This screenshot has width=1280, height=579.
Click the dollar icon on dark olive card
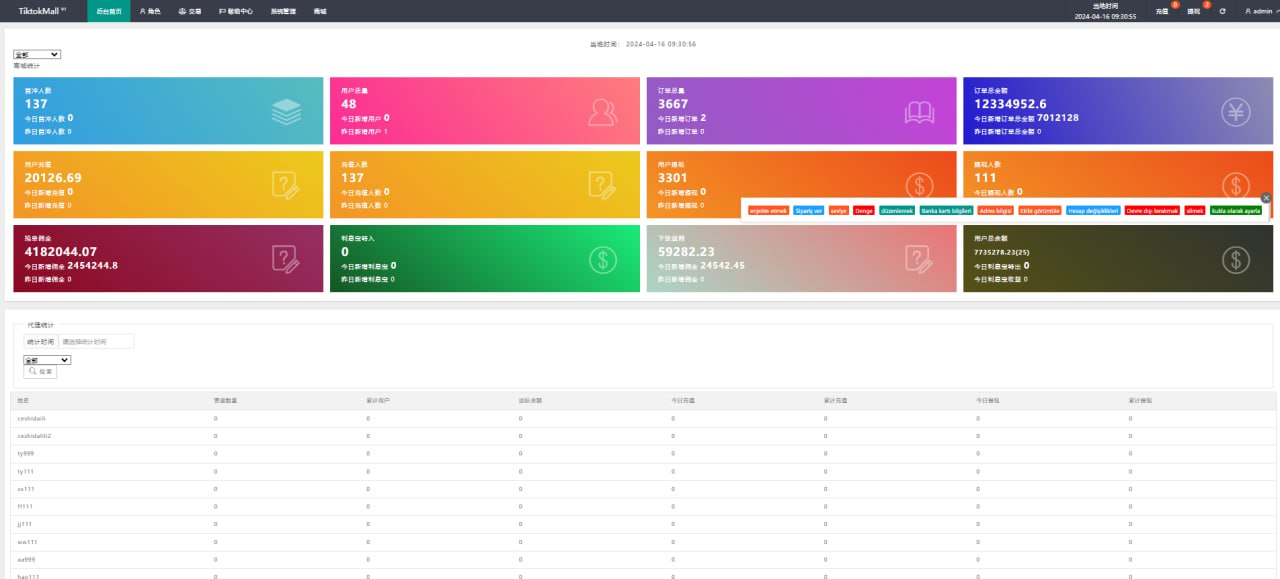click(1236, 260)
